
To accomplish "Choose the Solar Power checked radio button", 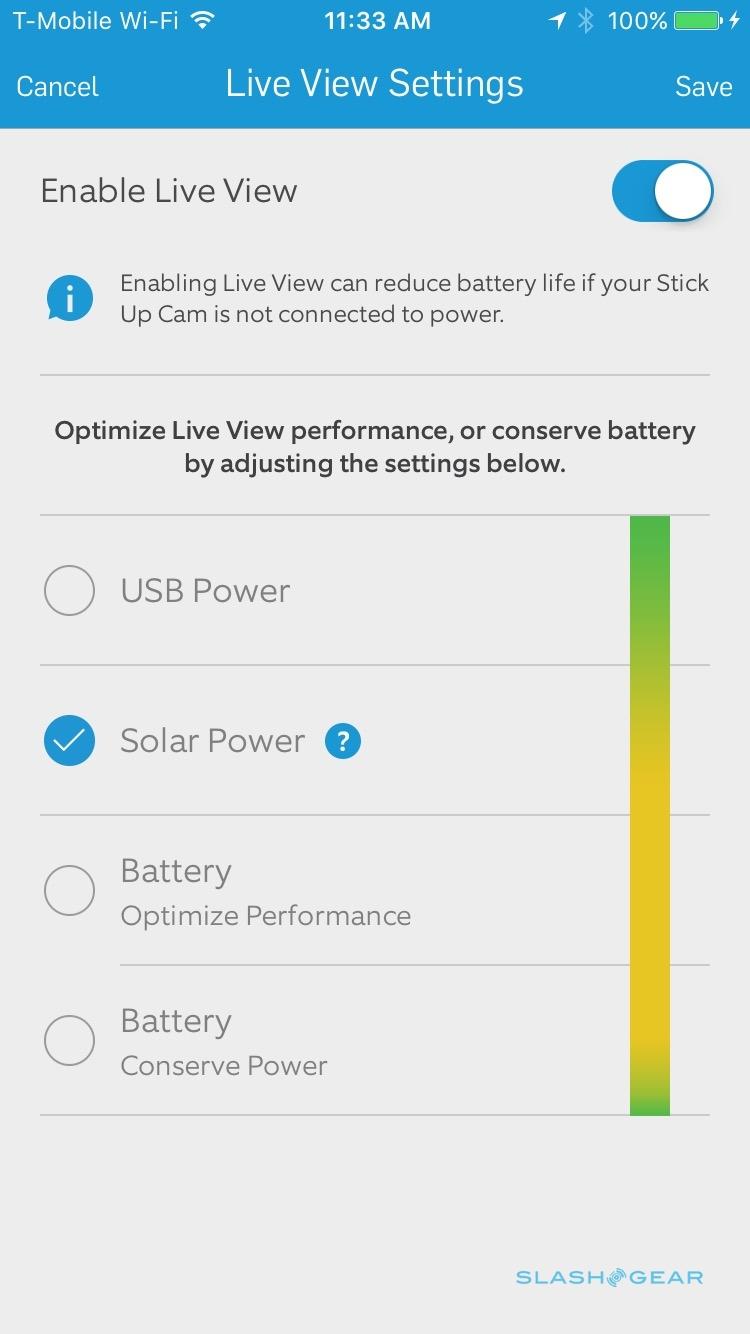I will [69, 741].
